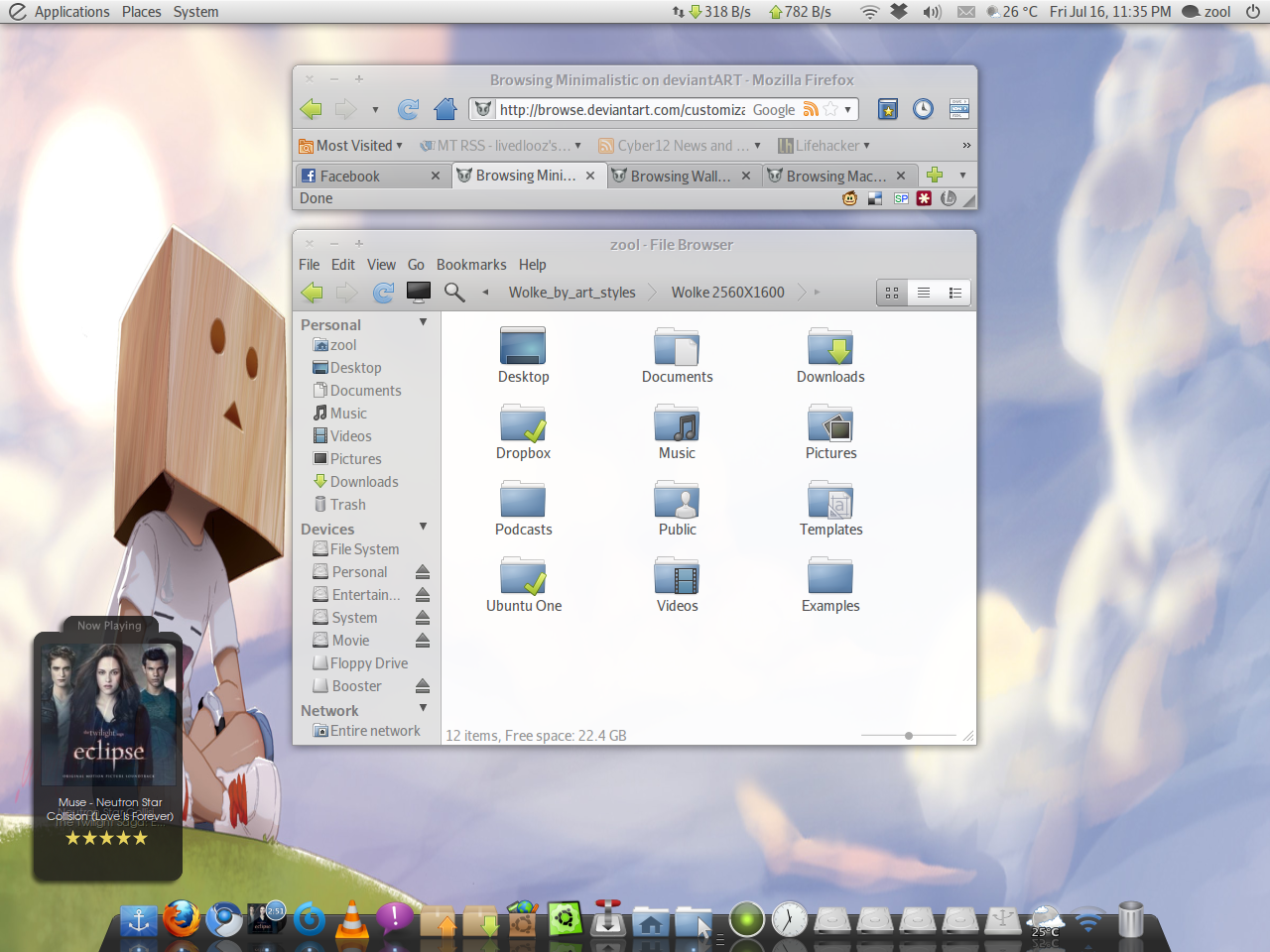This screenshot has width=1270, height=952.
Task: Switch to icon view in File Browser
Action: (x=892, y=293)
